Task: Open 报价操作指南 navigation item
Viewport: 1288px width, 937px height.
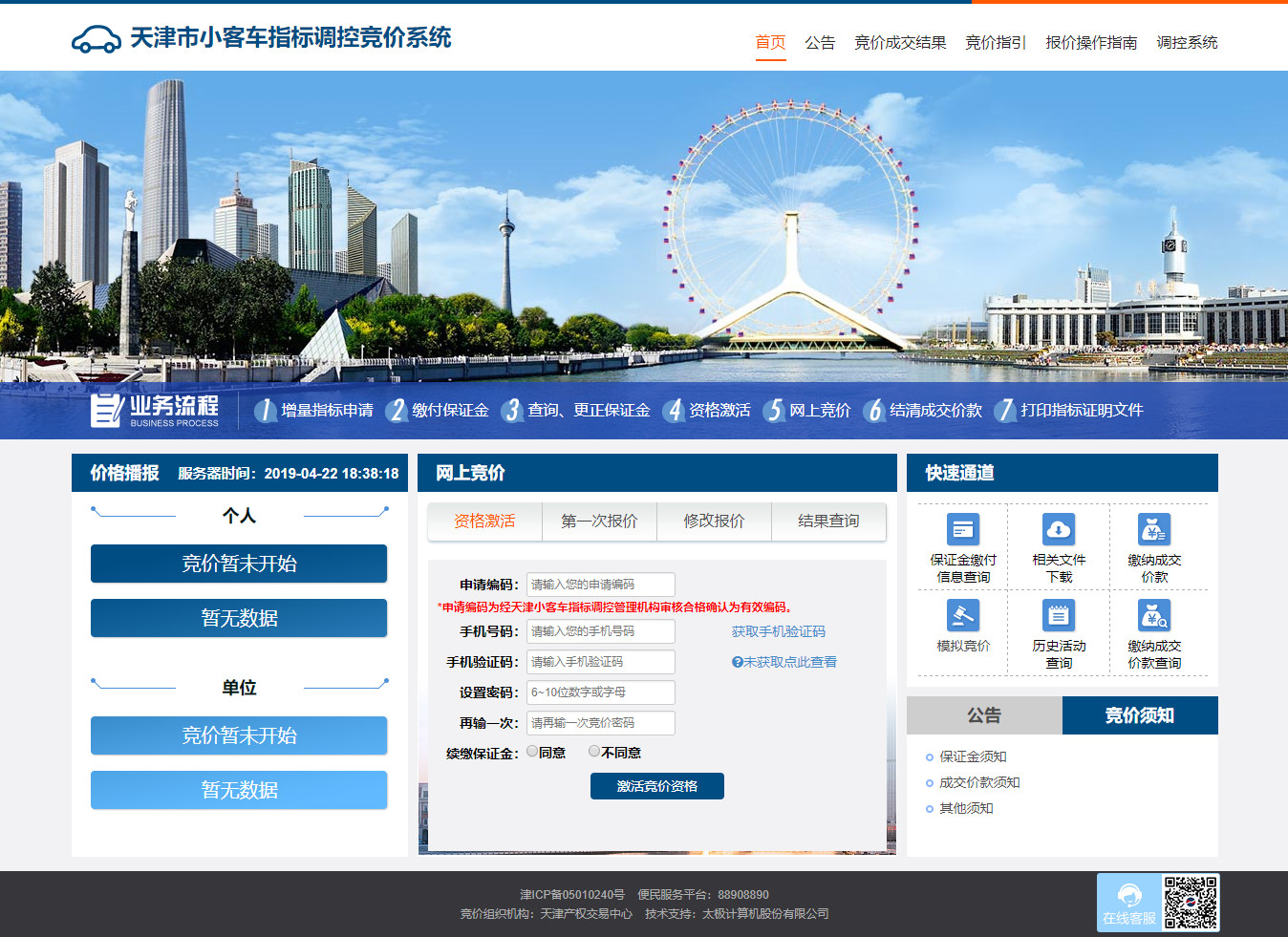Action: click(x=1091, y=42)
